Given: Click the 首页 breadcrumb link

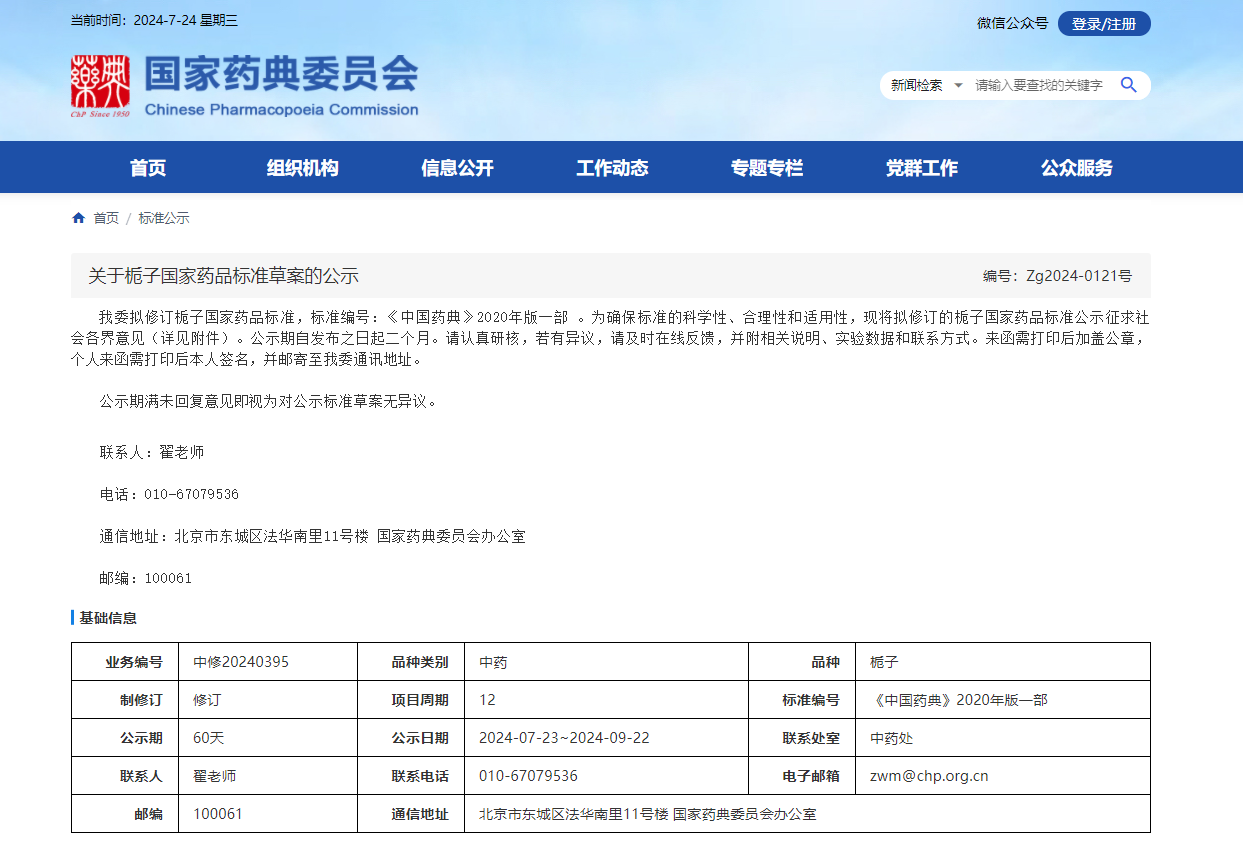Looking at the screenshot, I should [106, 218].
